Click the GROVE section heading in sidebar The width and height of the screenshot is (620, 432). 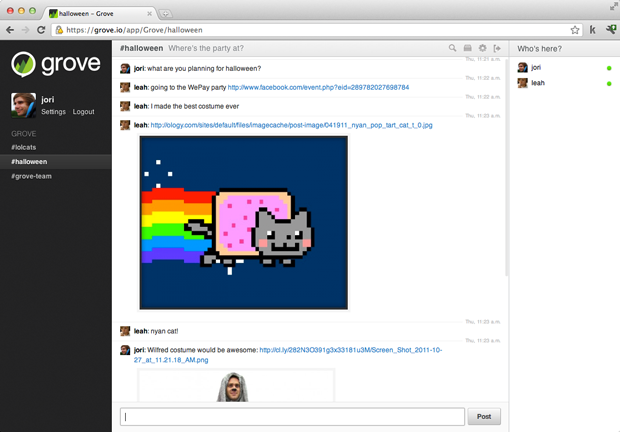click(24, 134)
